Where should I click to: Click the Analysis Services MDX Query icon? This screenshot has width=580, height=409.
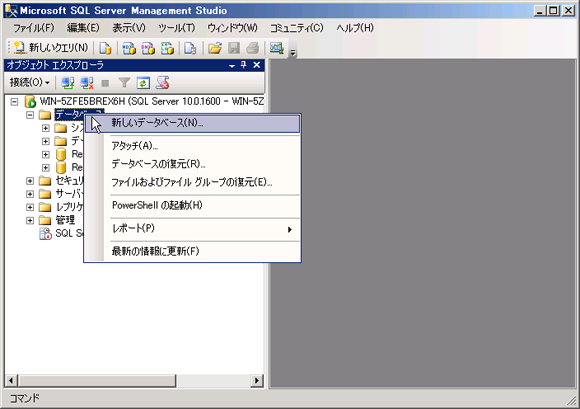[129, 48]
